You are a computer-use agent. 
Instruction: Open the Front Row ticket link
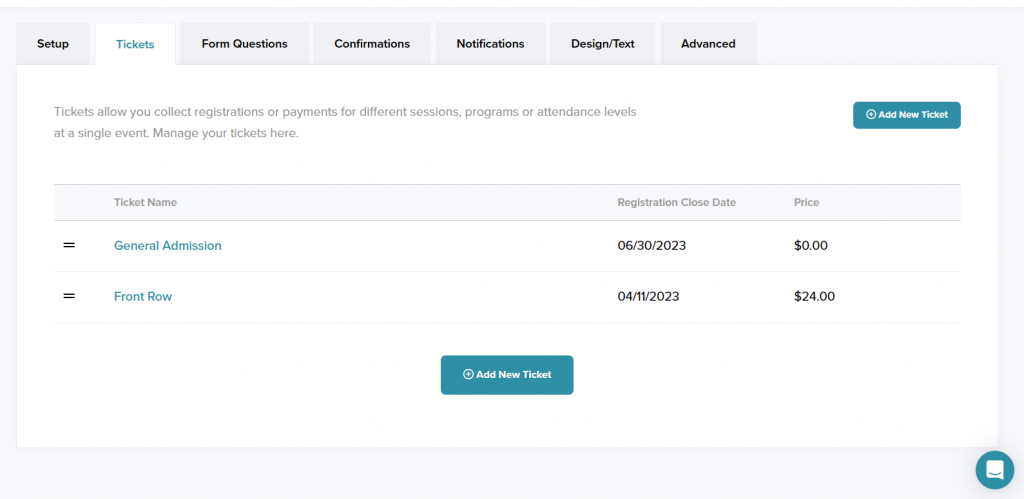(143, 297)
